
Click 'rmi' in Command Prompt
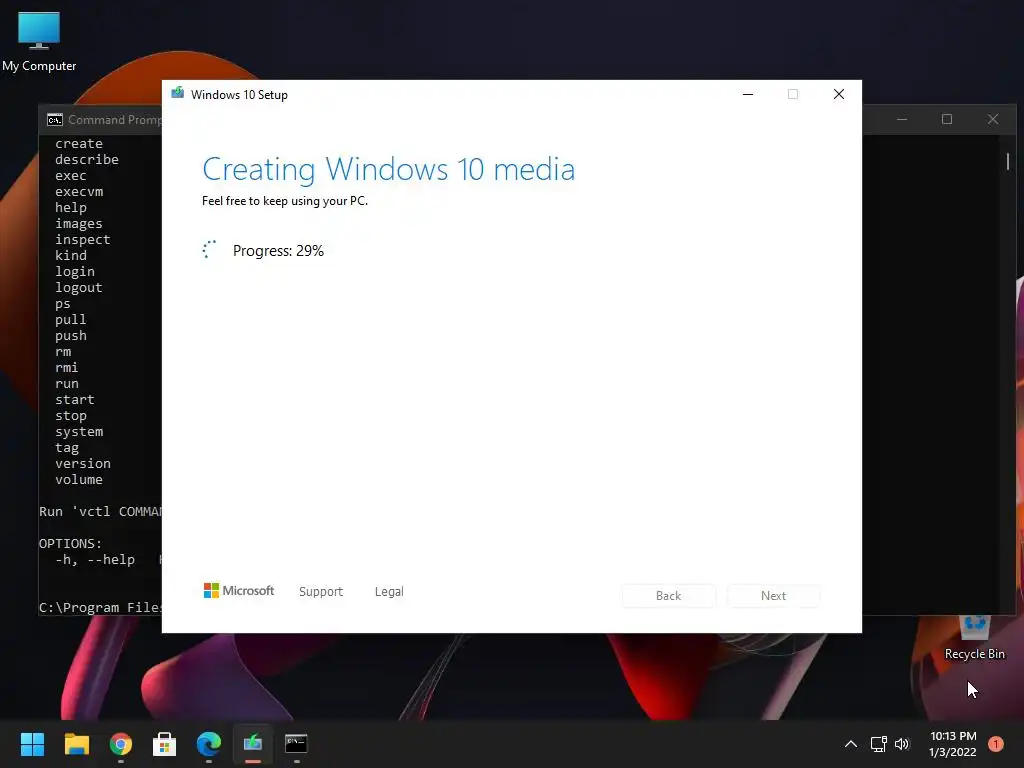67,368
